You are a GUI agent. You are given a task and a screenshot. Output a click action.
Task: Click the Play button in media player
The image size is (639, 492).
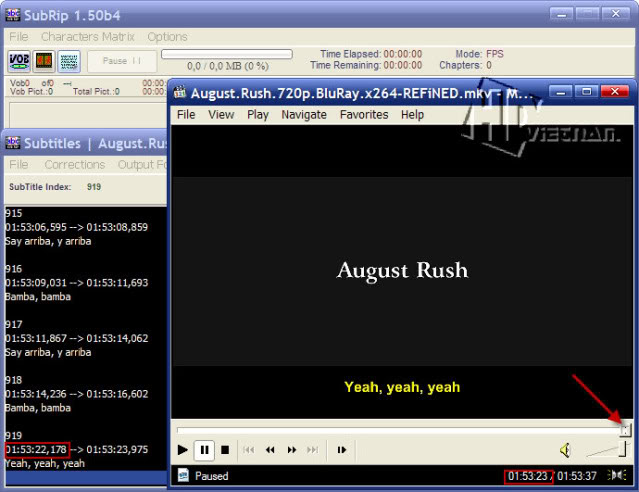click(183, 450)
